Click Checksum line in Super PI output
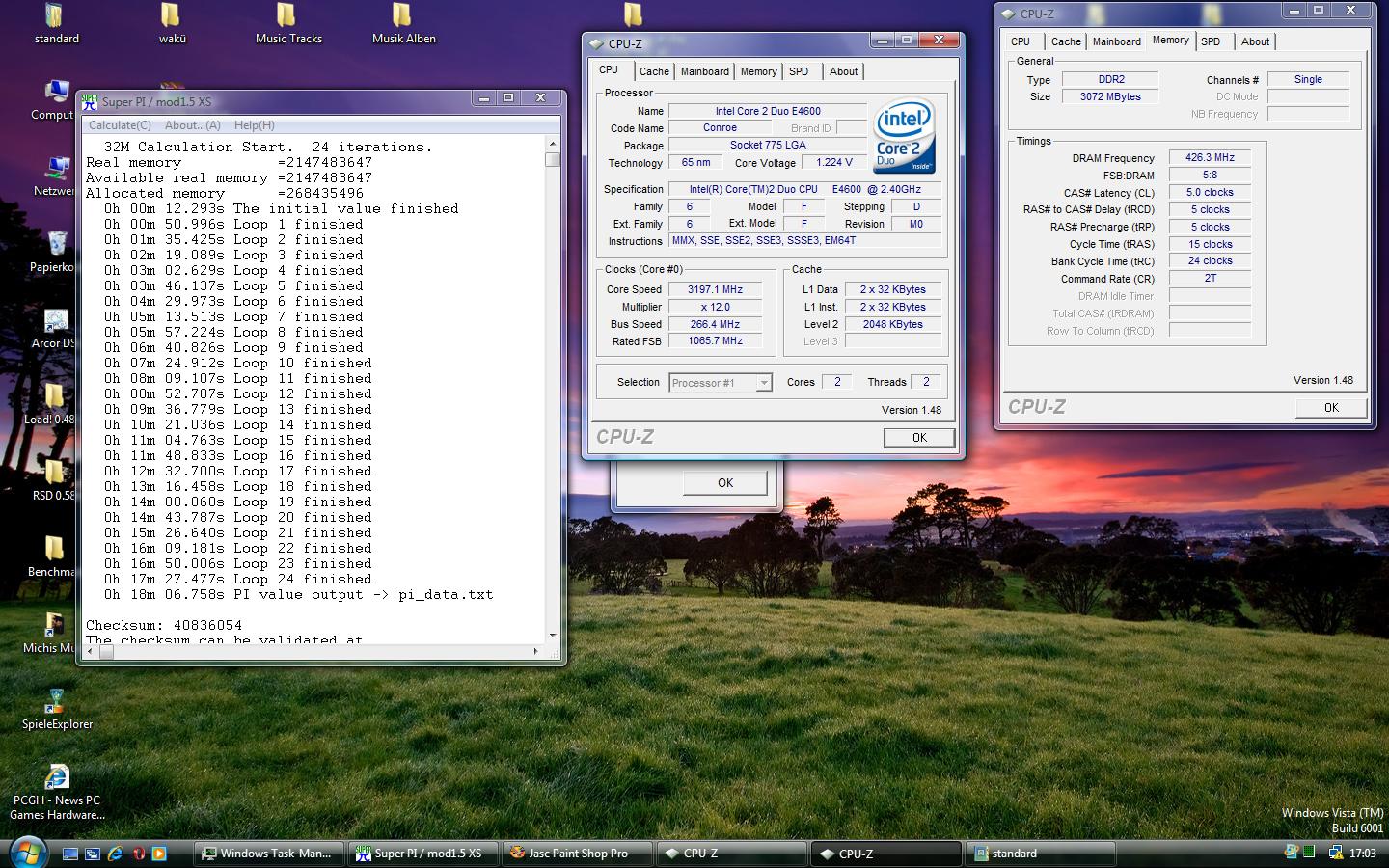Viewport: 1389px width, 868px height. coord(164,625)
